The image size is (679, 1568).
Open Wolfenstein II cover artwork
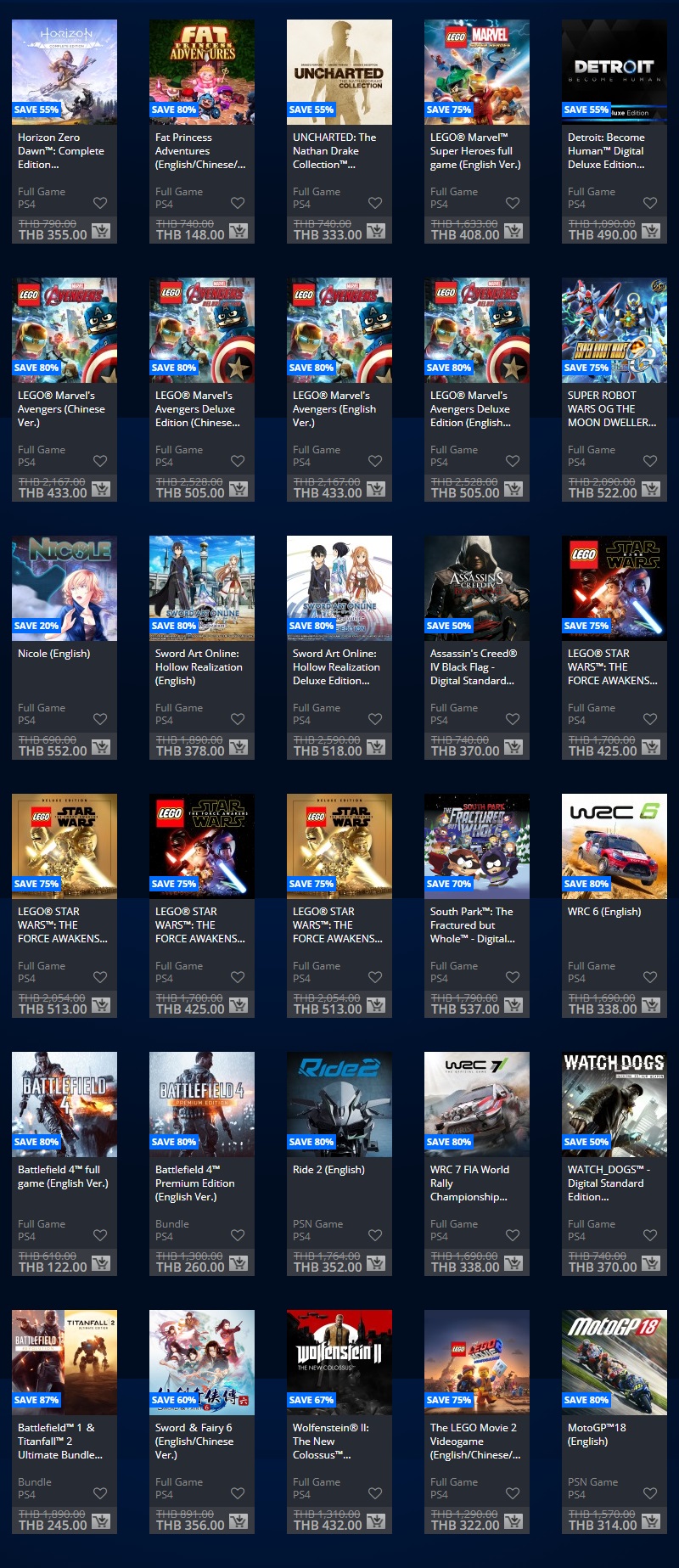tap(339, 1363)
